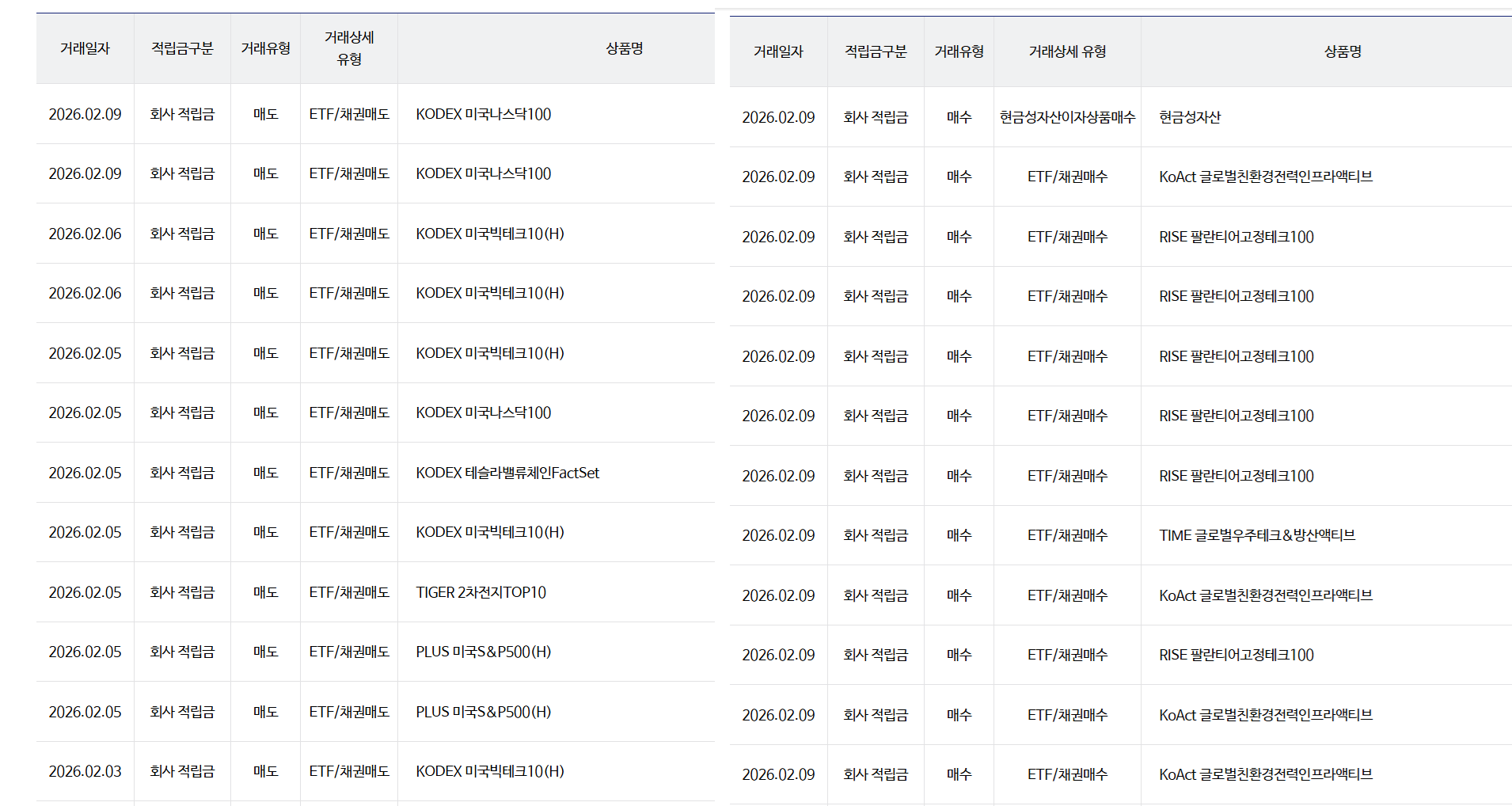Select the 거래유형 header in the 매도 table
The height and width of the screenshot is (806, 1512).
265,48
